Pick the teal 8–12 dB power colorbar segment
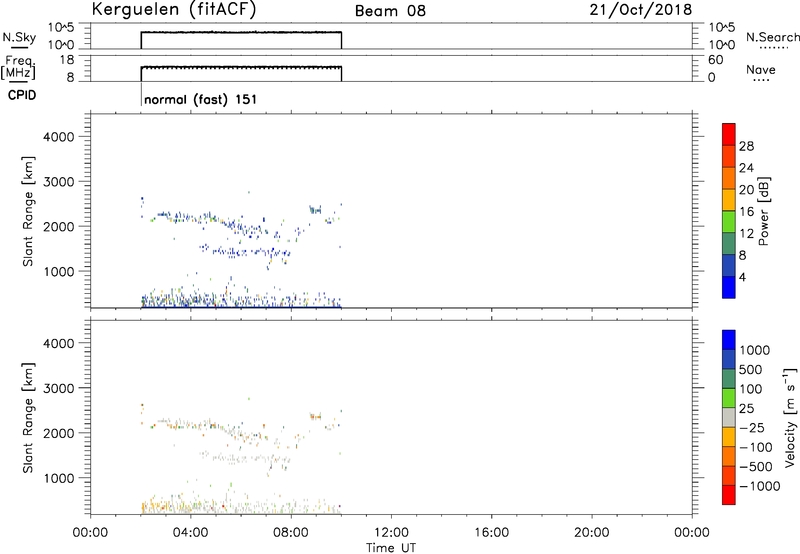Viewport: 800px width, 554px height. click(729, 243)
